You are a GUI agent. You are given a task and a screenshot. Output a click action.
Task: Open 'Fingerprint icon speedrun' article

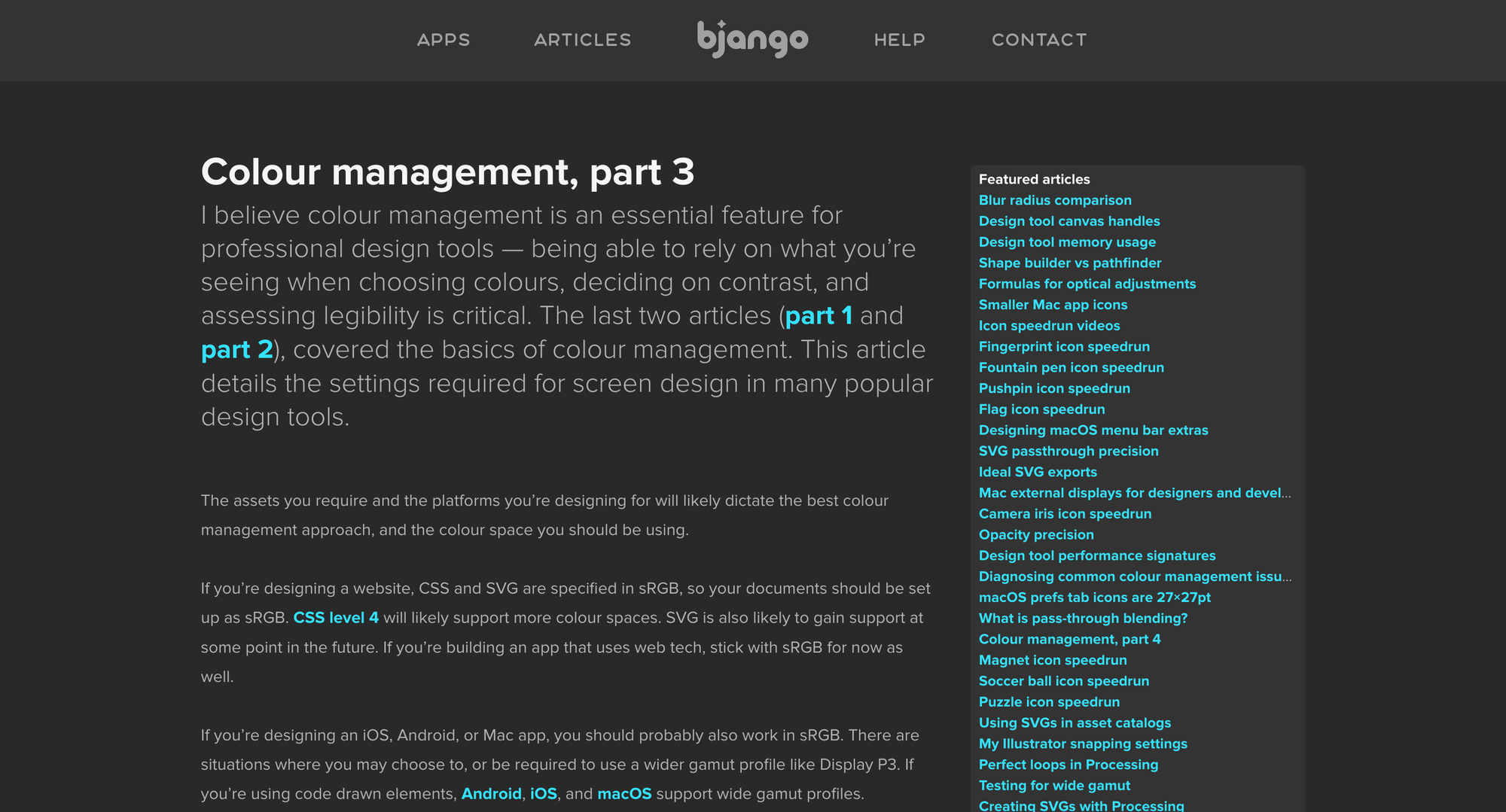click(x=1064, y=347)
